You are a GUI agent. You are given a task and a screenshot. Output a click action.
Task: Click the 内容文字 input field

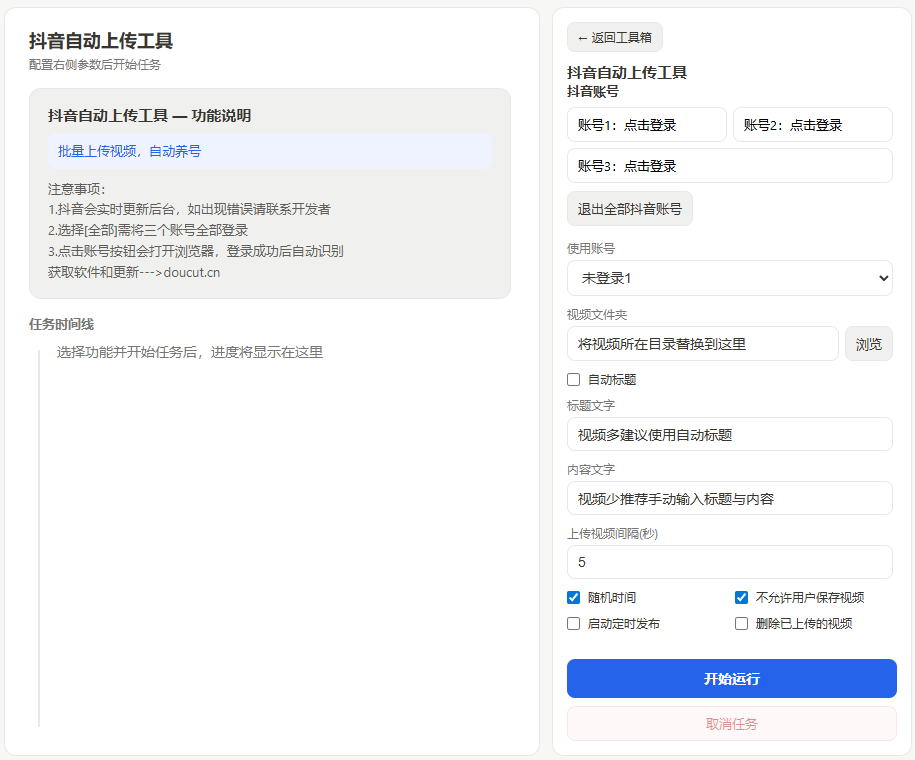point(729,498)
